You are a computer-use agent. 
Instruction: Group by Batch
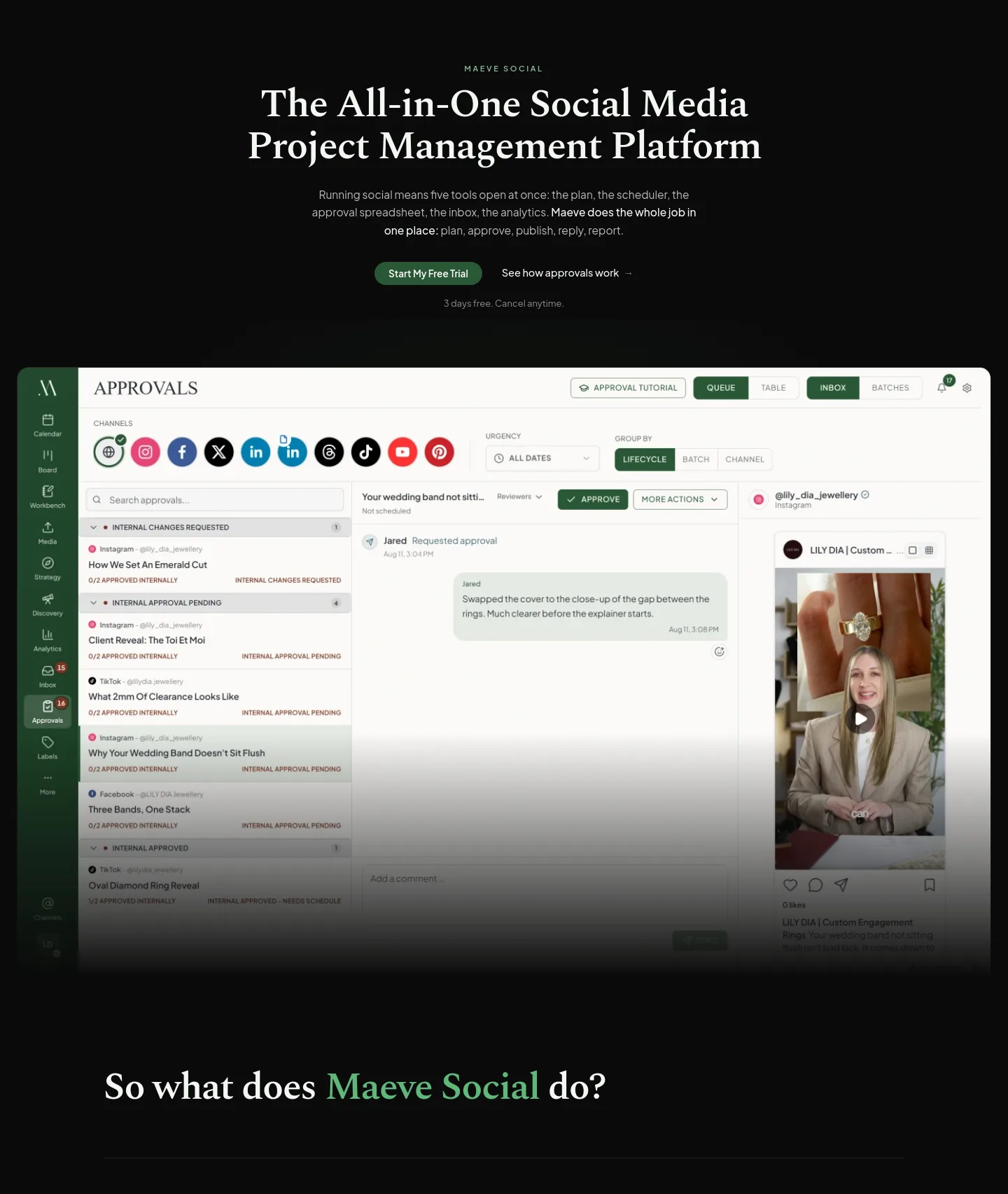coord(696,459)
